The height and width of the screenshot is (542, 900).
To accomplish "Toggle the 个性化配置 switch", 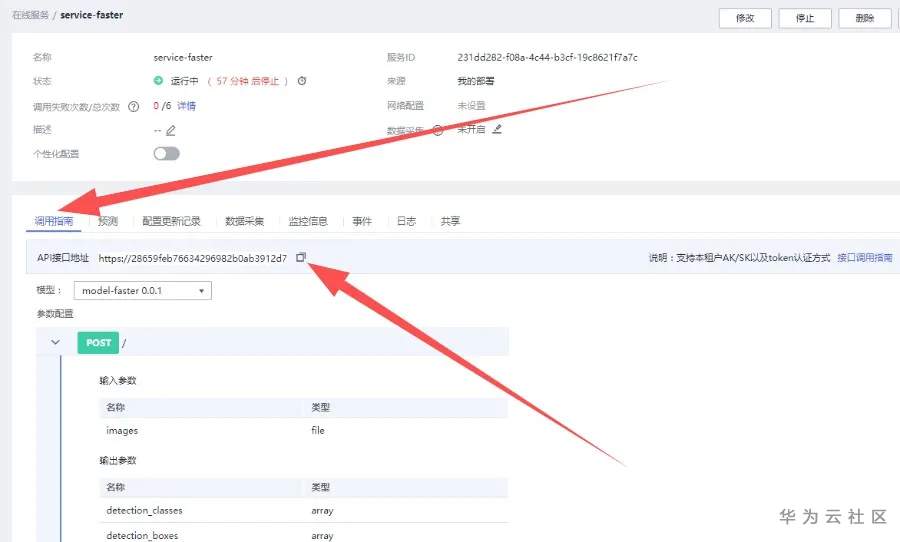I will point(166,153).
